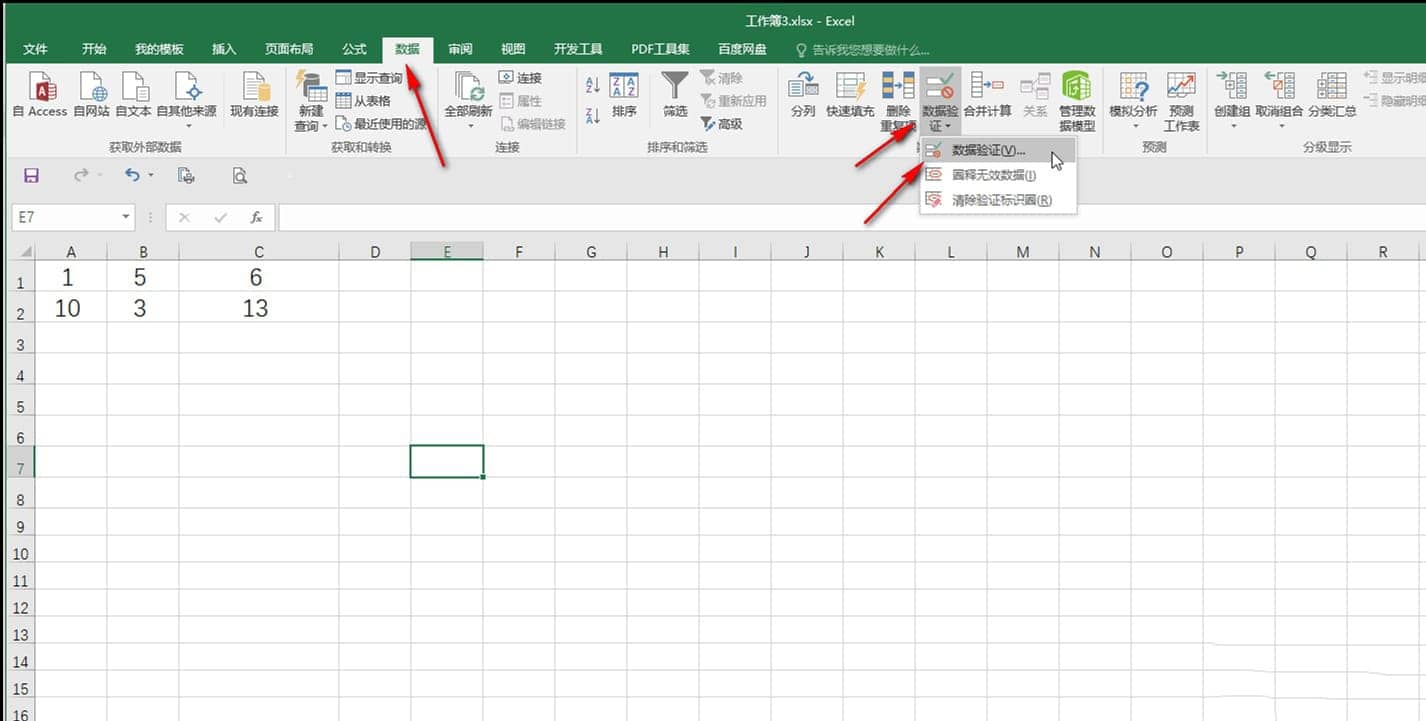This screenshot has width=1426, height=721.
Task: Open 最近使用的源 recent sources
Action: tap(381, 124)
